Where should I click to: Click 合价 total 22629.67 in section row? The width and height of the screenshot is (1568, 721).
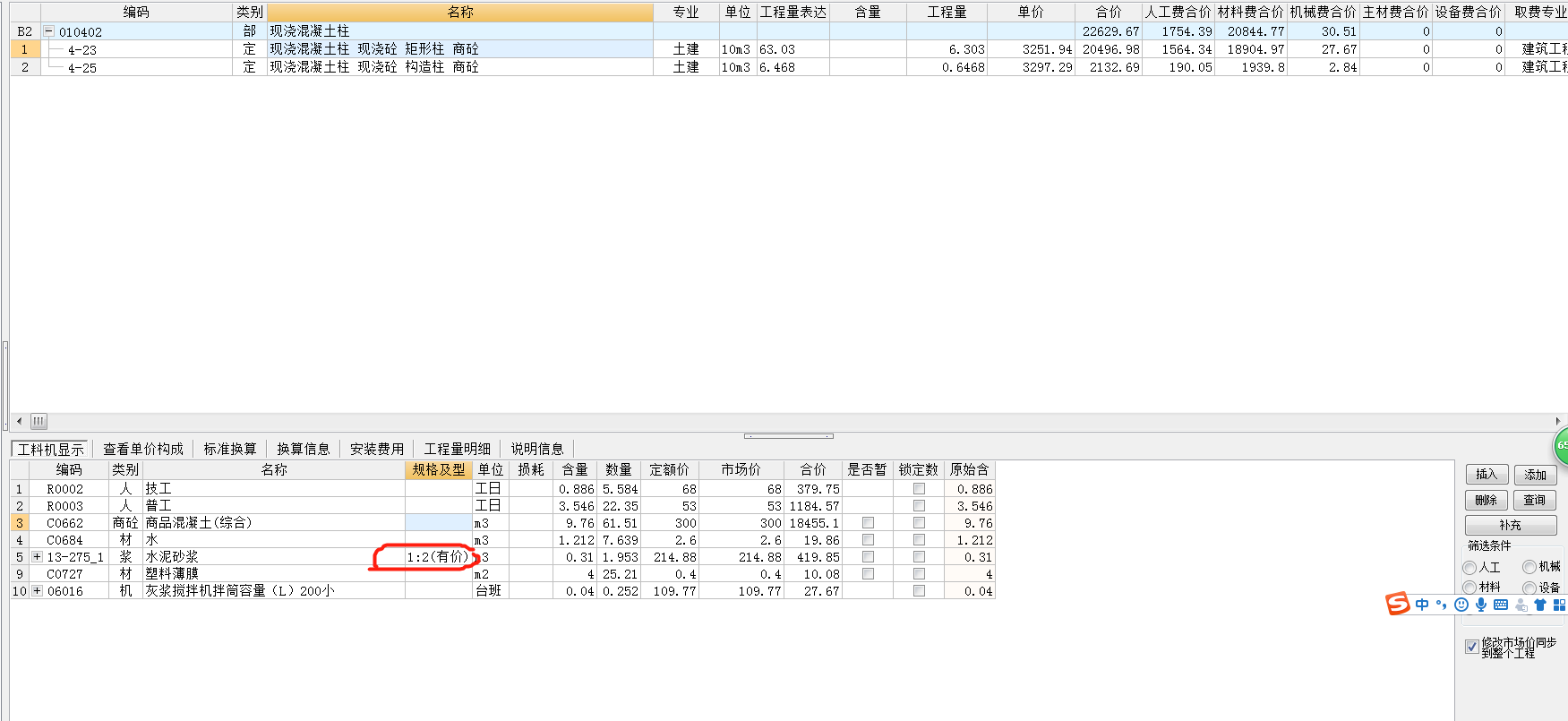pos(1109,31)
